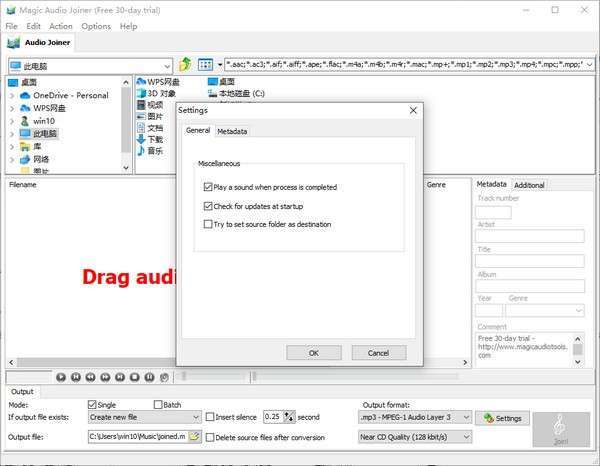Click the browse output file folder icon

(x=194, y=436)
